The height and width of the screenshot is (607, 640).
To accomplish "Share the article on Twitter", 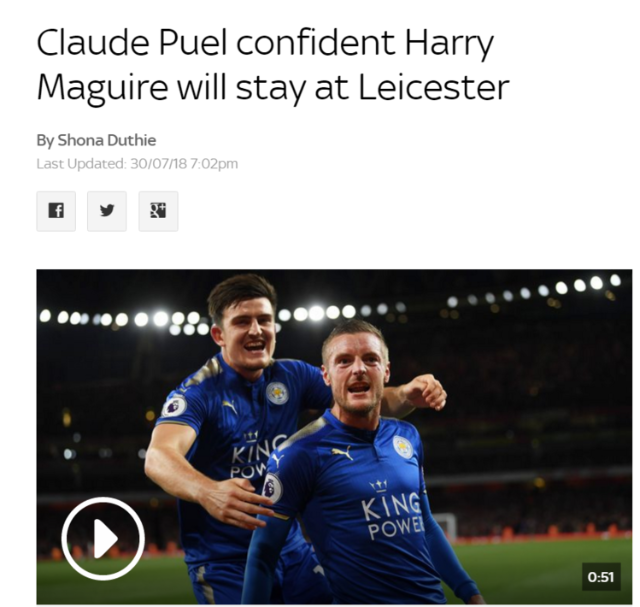I will click(x=107, y=211).
